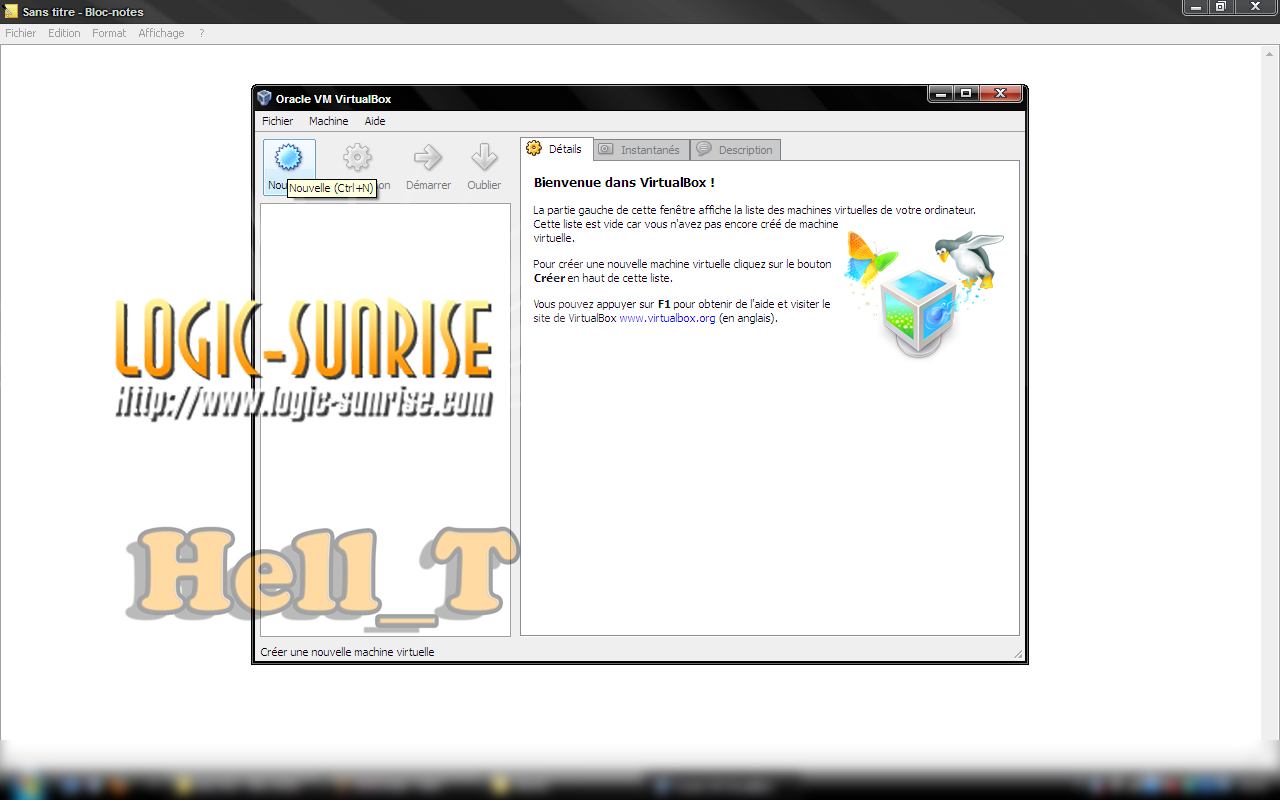Restore down the Bloc-notes window
The height and width of the screenshot is (800, 1280).
[1221, 7]
